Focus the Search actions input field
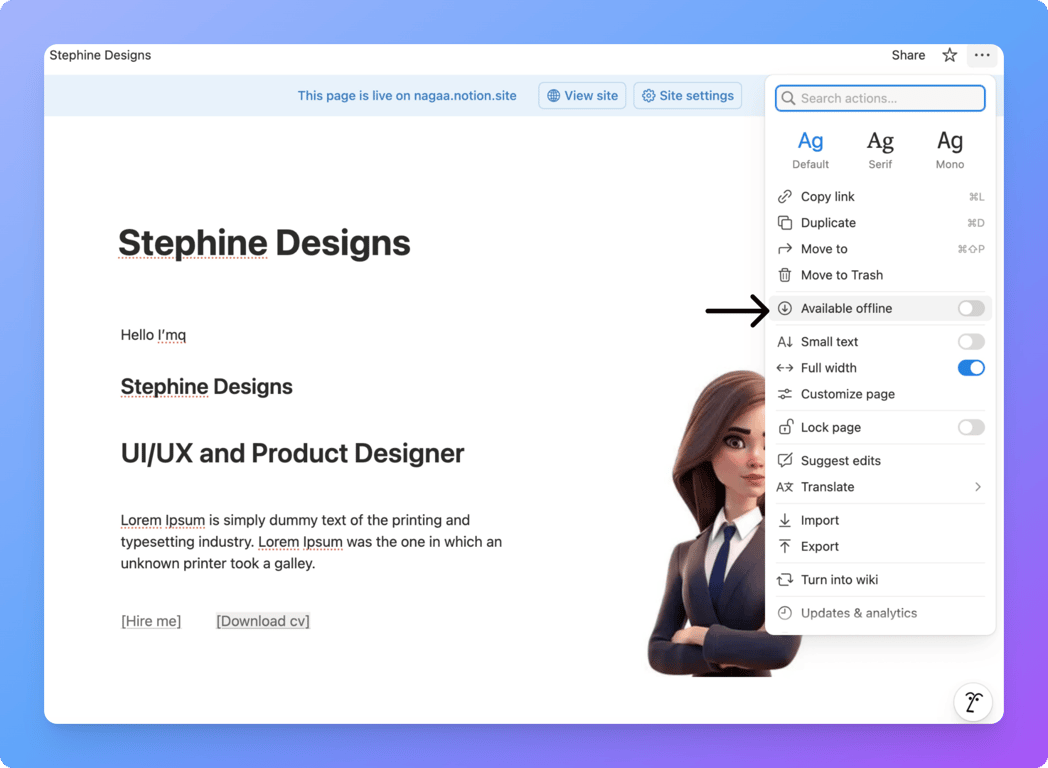1048x768 pixels. coord(880,98)
